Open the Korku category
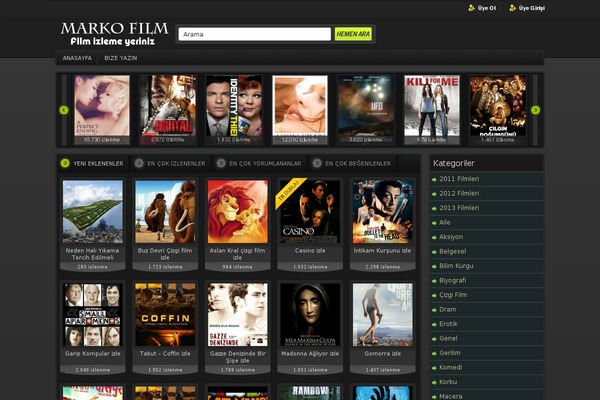Screen dimensions: 600x400 point(448,382)
